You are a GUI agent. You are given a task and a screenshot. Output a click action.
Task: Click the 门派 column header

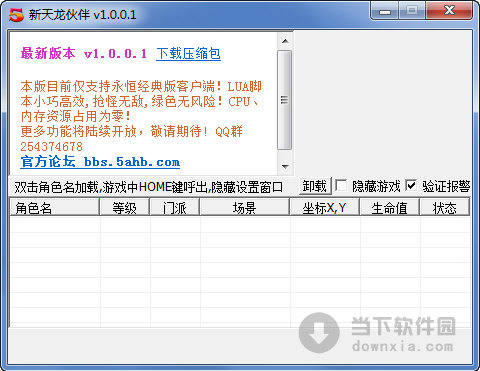(x=175, y=208)
